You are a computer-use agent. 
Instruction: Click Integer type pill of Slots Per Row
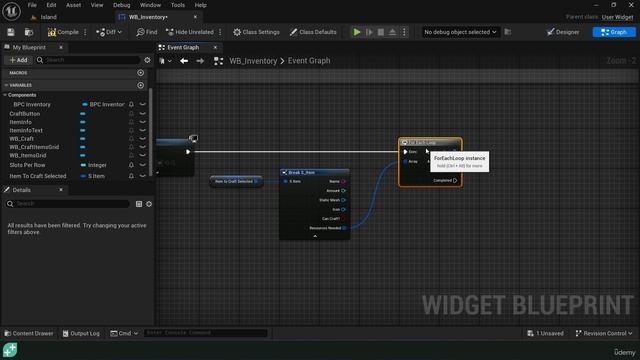pyautogui.click(x=93, y=165)
